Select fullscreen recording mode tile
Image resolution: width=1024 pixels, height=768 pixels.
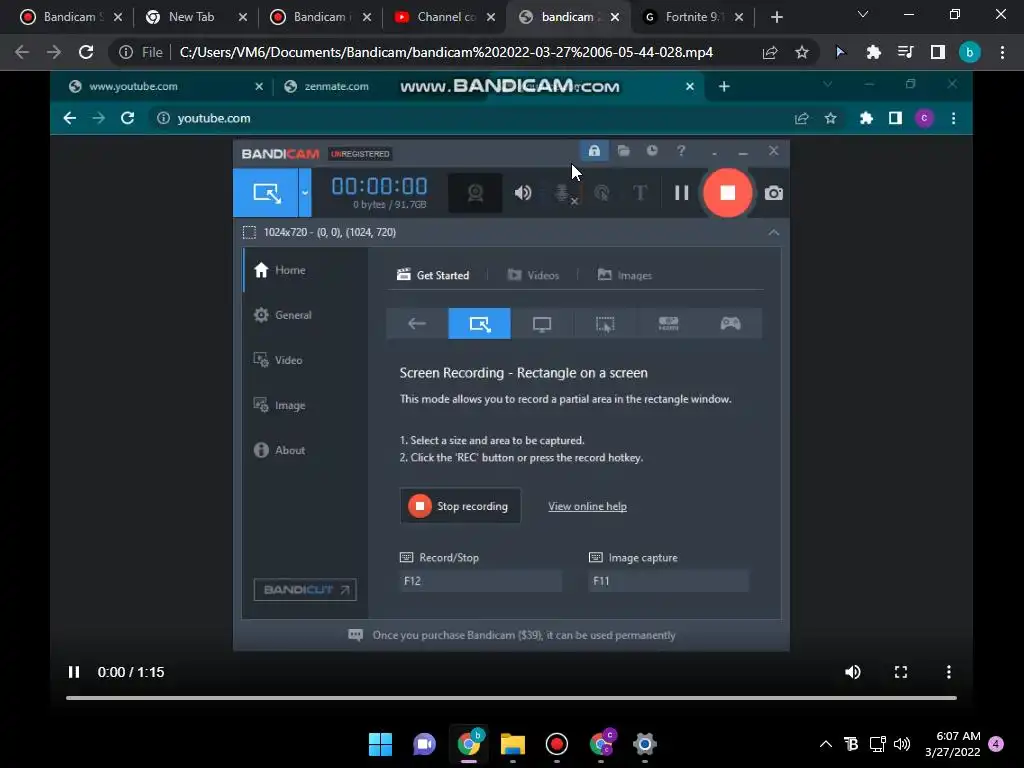[542, 323]
